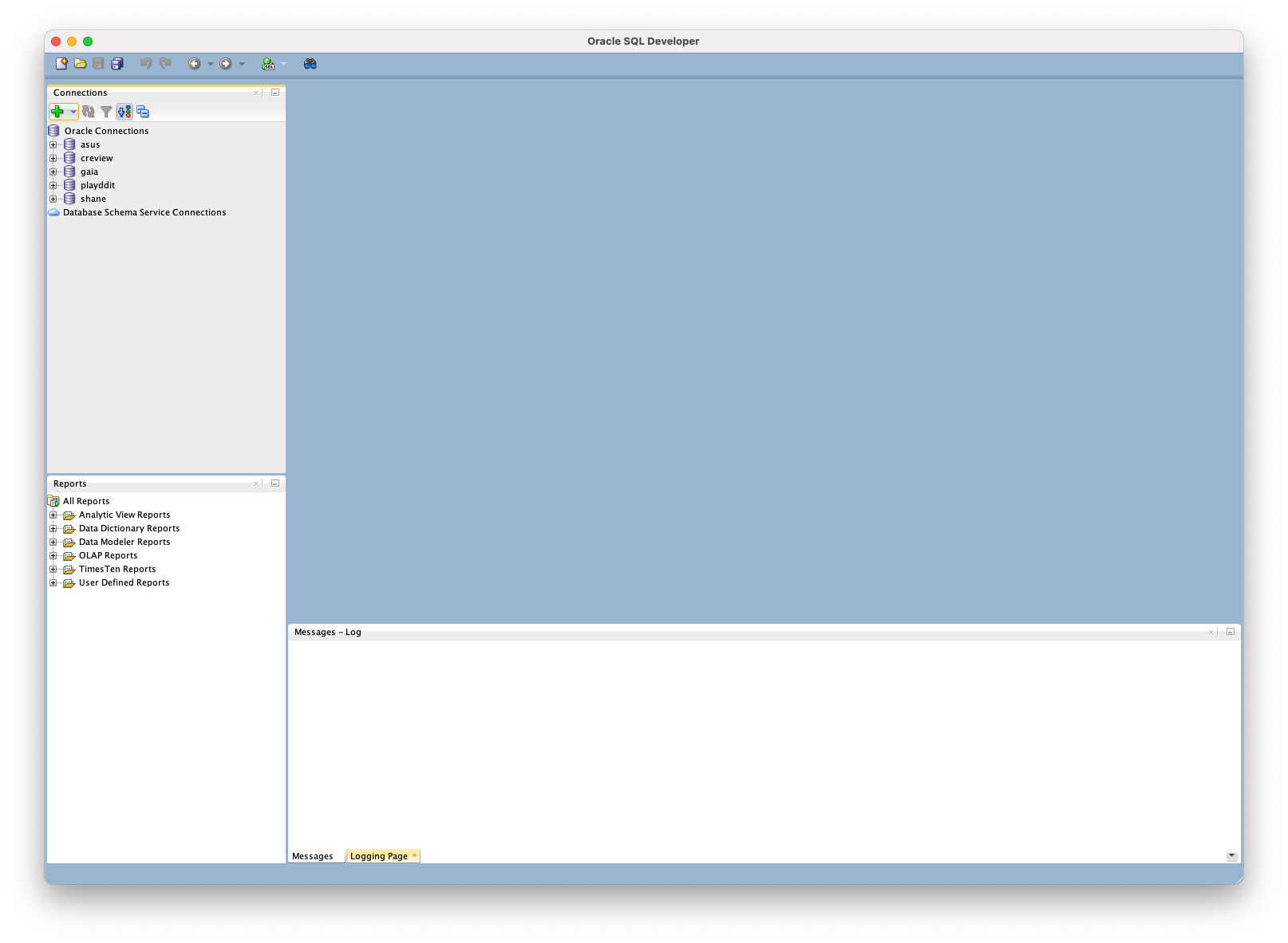The width and height of the screenshot is (1288, 943).
Task: Click the Save All icon
Action: click(117, 64)
